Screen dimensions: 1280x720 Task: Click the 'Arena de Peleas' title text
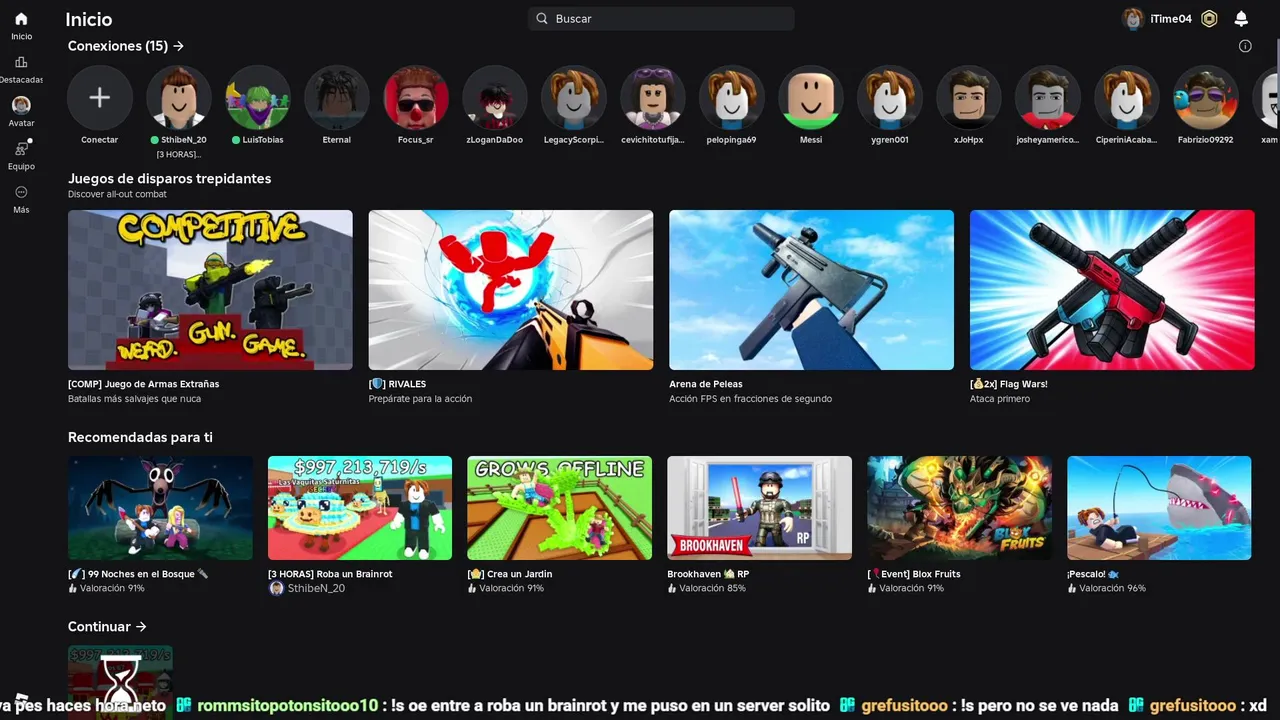click(x=706, y=384)
